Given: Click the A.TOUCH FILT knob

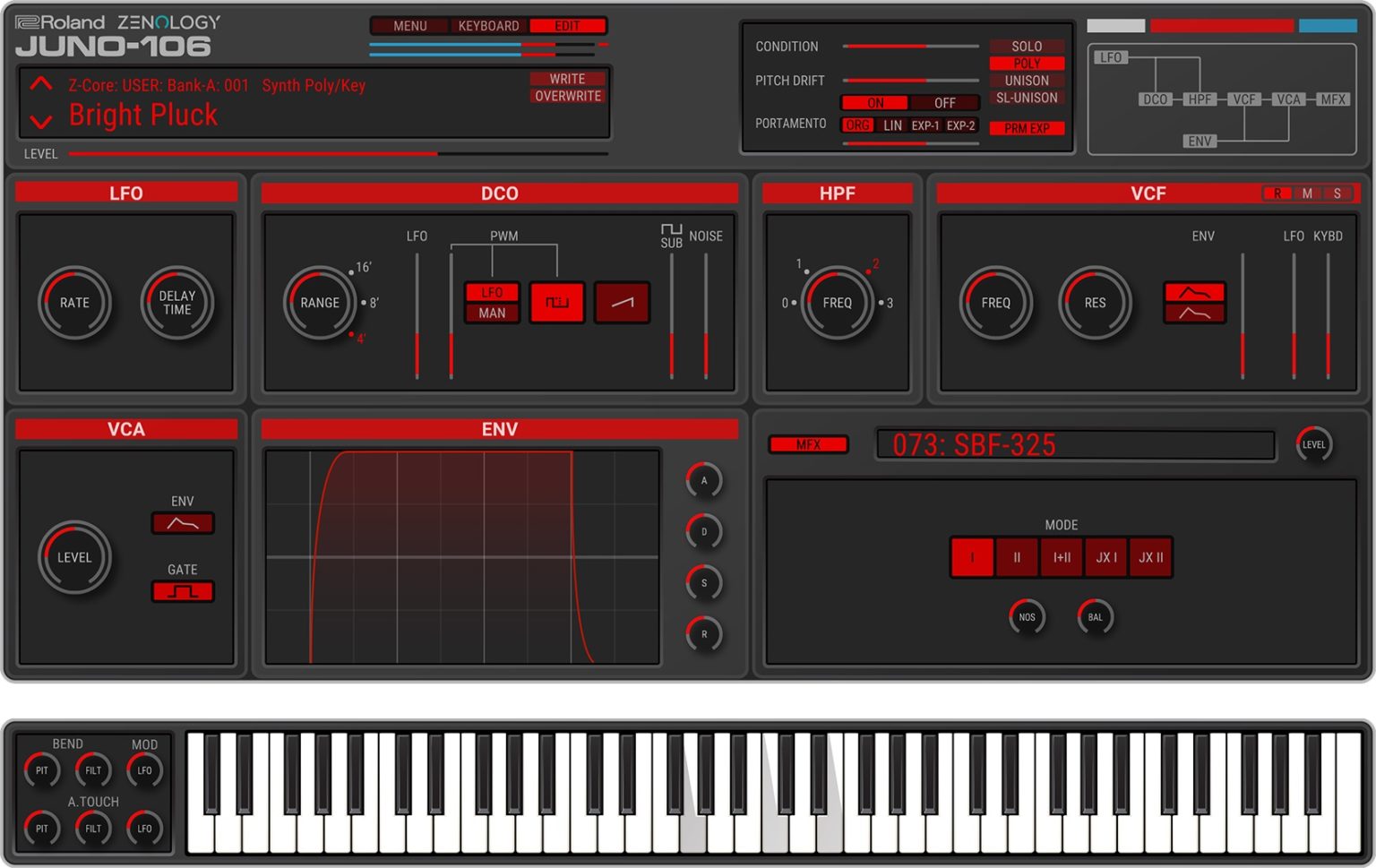Looking at the screenshot, I should [93, 829].
